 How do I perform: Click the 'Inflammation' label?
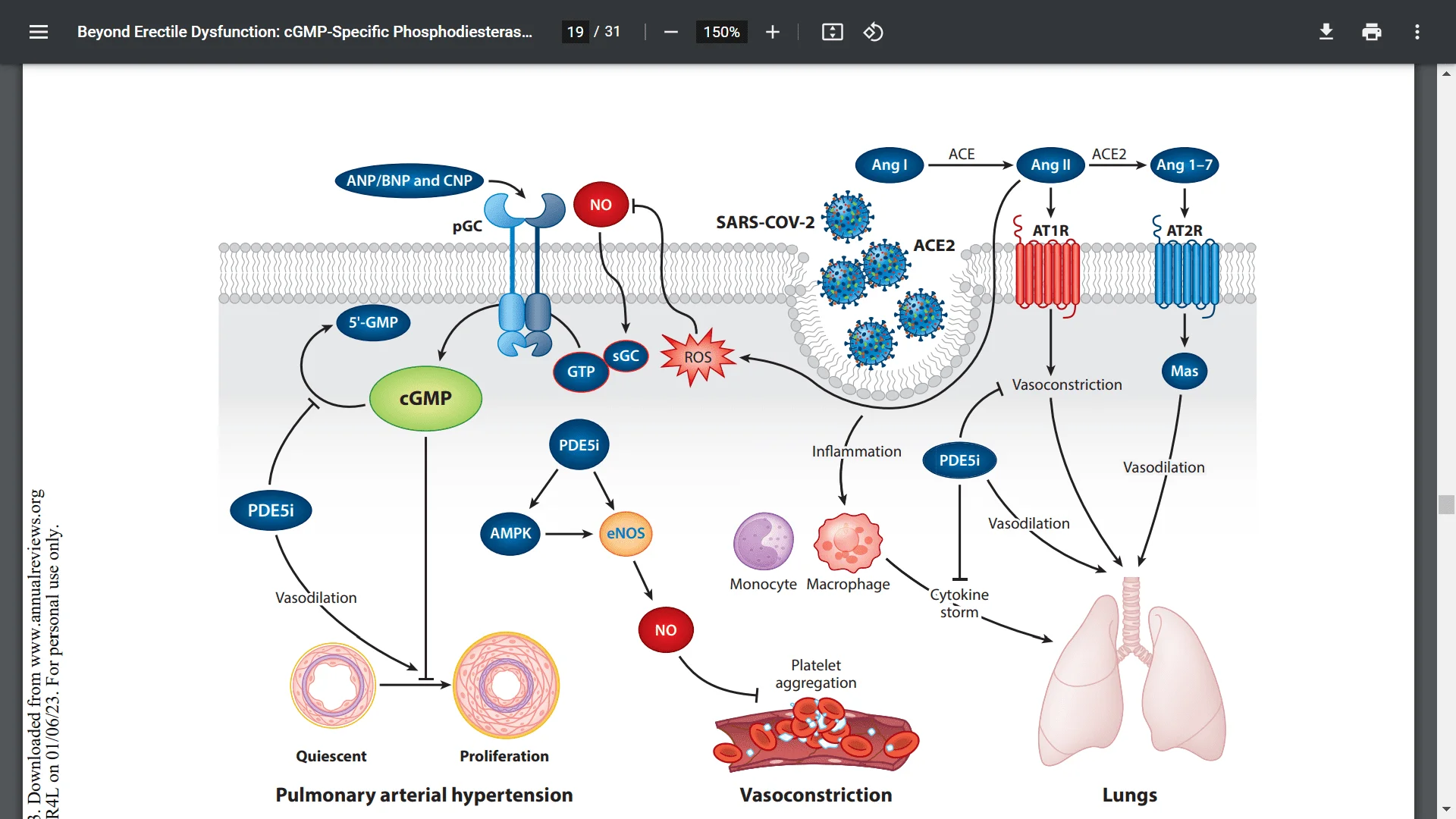tap(857, 451)
